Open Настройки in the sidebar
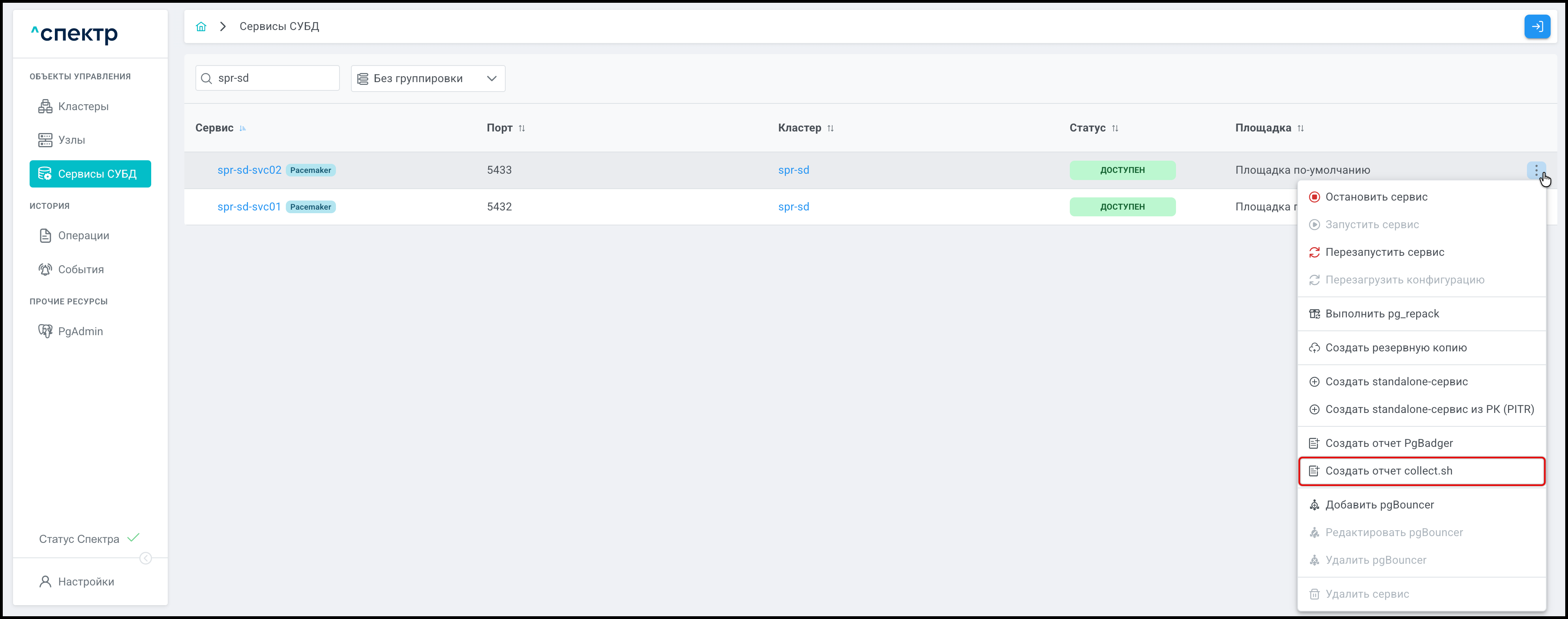 tap(86, 581)
